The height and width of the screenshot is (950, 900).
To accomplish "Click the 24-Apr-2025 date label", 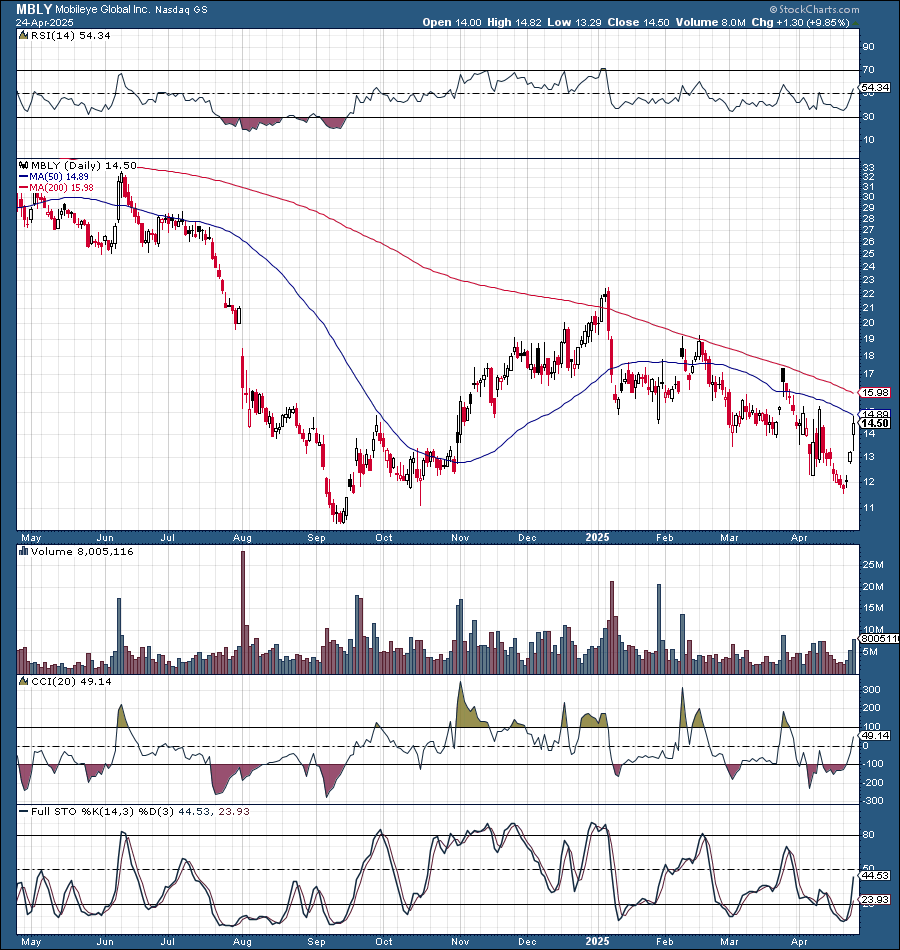I will pyautogui.click(x=45, y=21).
